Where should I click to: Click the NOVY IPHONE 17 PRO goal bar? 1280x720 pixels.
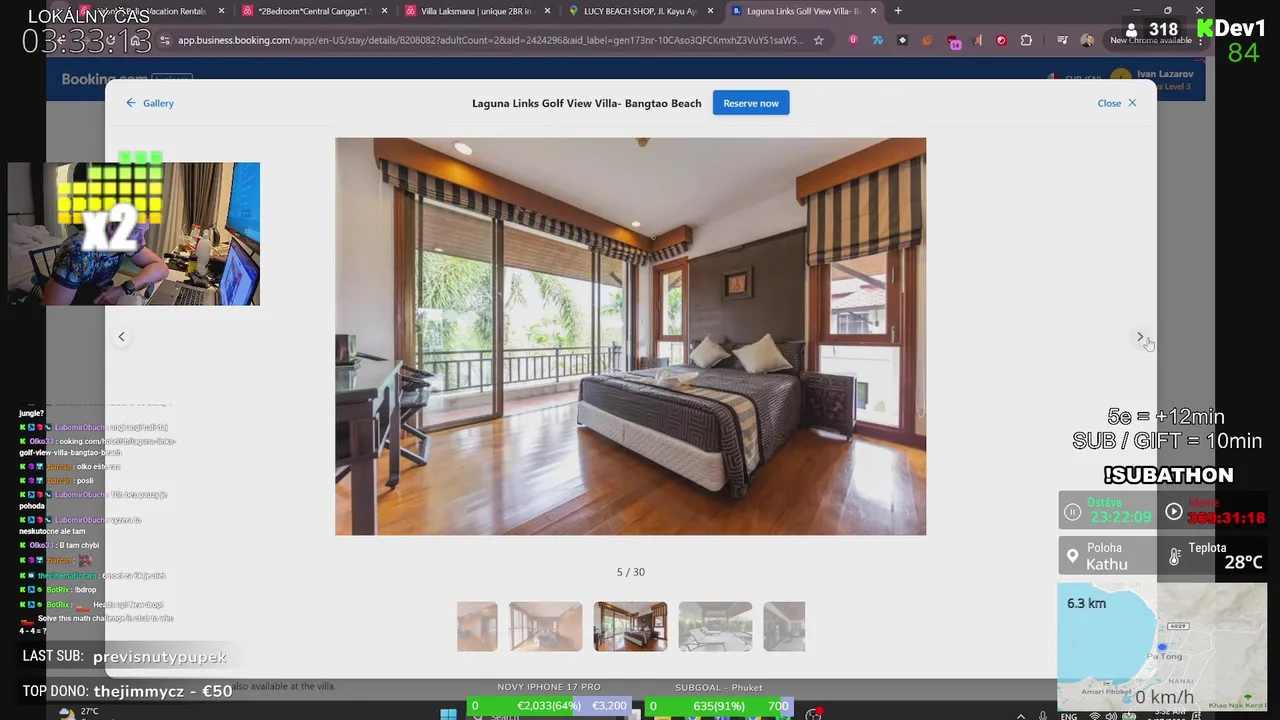(x=549, y=705)
